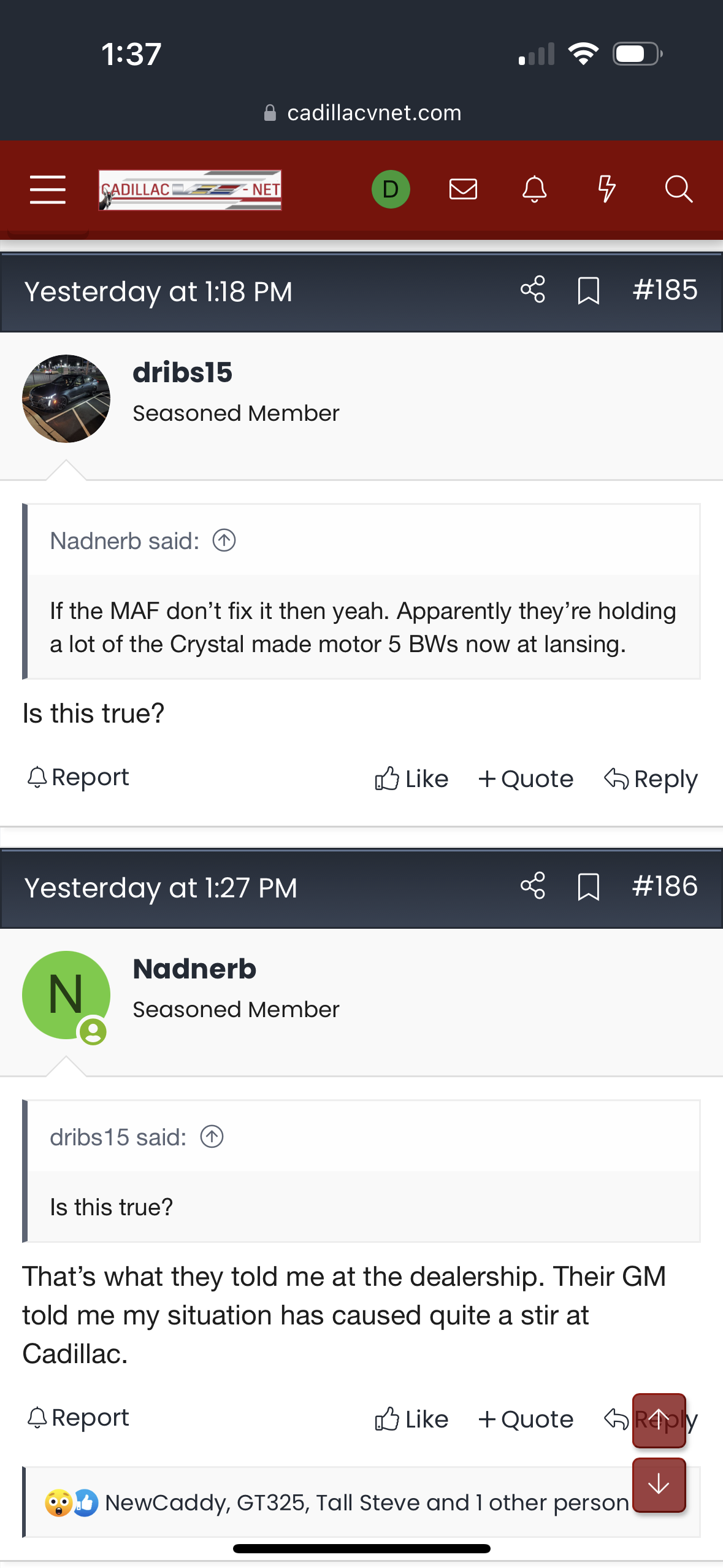
Task: Open the search magnifier icon
Action: tap(678, 189)
